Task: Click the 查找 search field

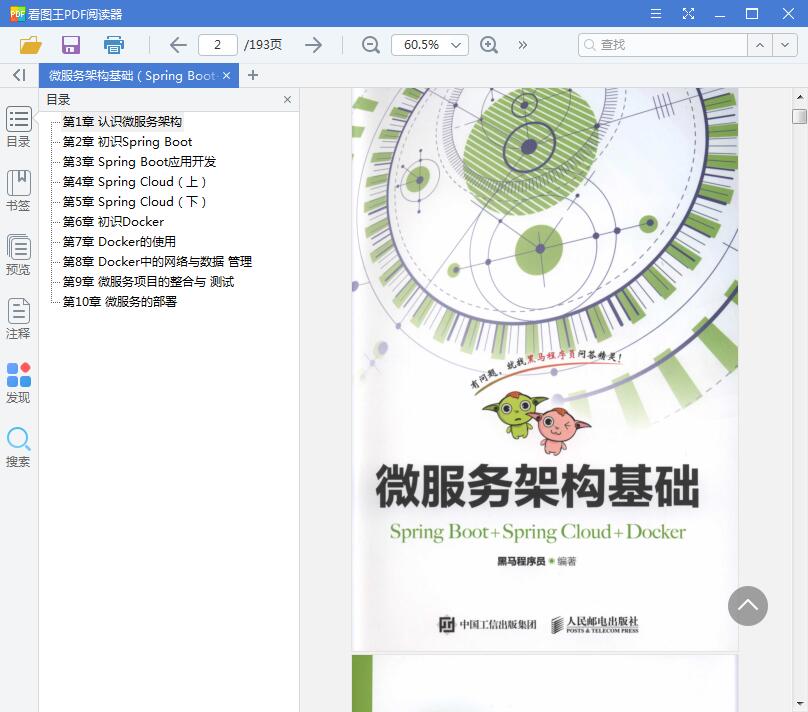Action: [x=663, y=45]
